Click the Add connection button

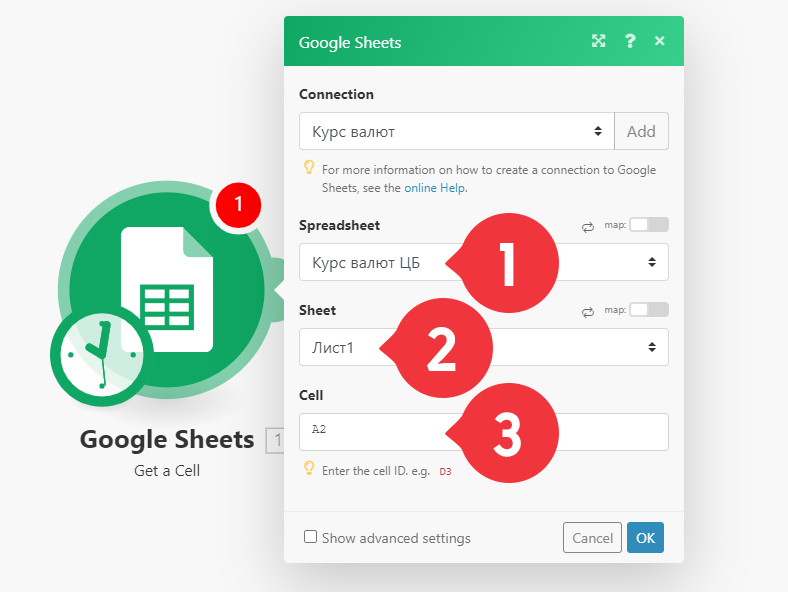(641, 131)
